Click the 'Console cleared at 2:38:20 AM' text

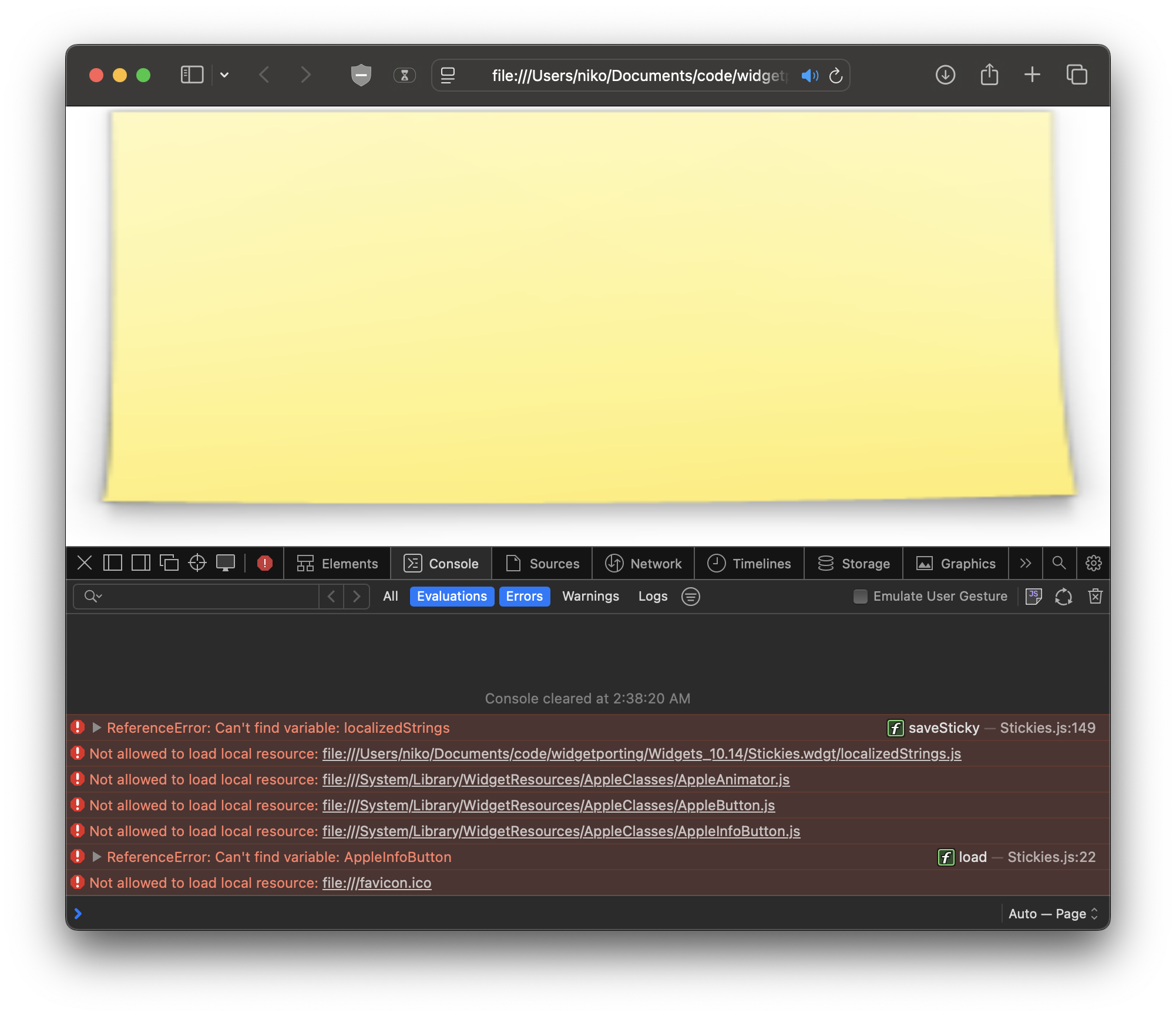pyautogui.click(x=587, y=699)
